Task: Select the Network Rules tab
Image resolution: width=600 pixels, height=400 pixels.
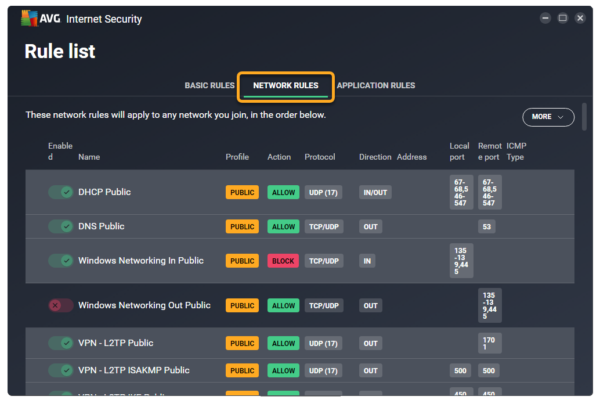Action: click(x=285, y=86)
